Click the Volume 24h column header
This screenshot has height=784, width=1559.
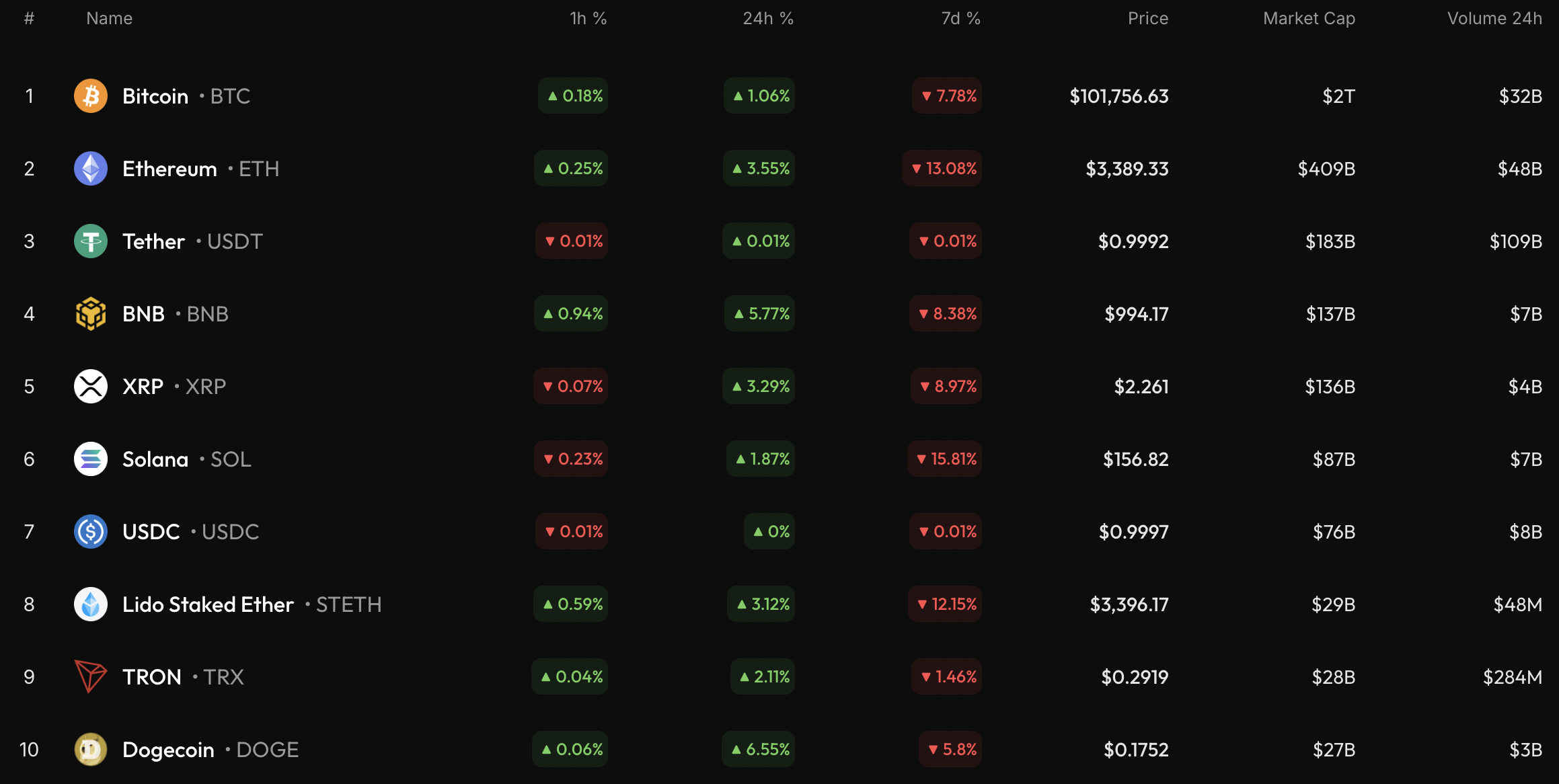[x=1494, y=18]
